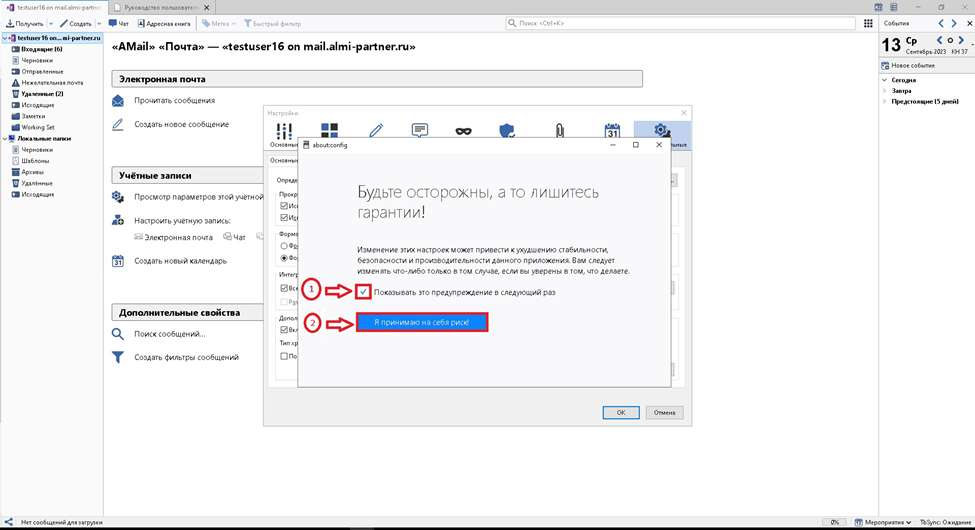
Task: Collapse the Сегодня events section
Action: (x=884, y=80)
